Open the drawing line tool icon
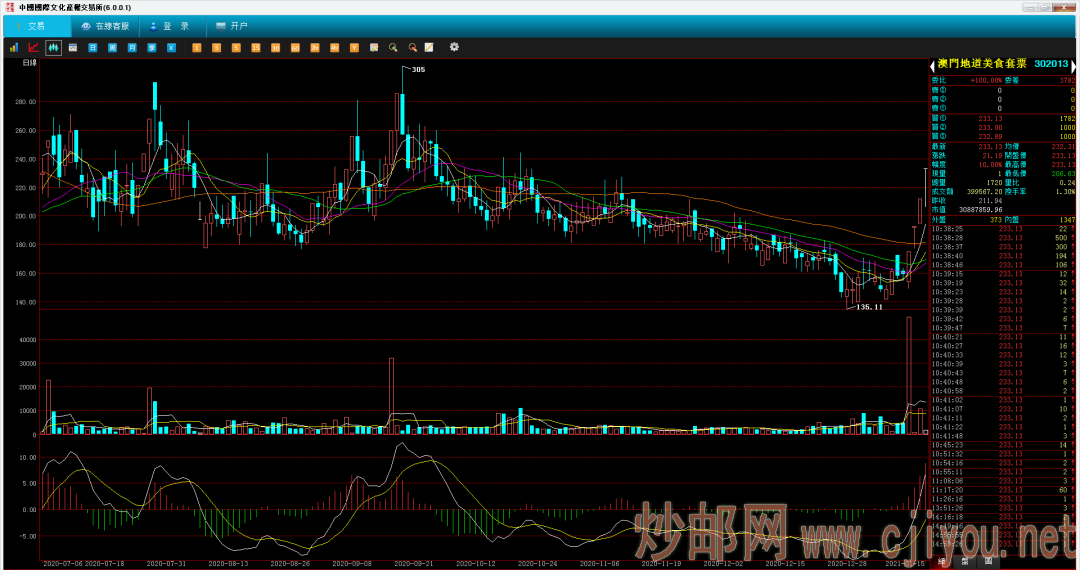Screen dimensions: 1080x570 click(x=429, y=48)
